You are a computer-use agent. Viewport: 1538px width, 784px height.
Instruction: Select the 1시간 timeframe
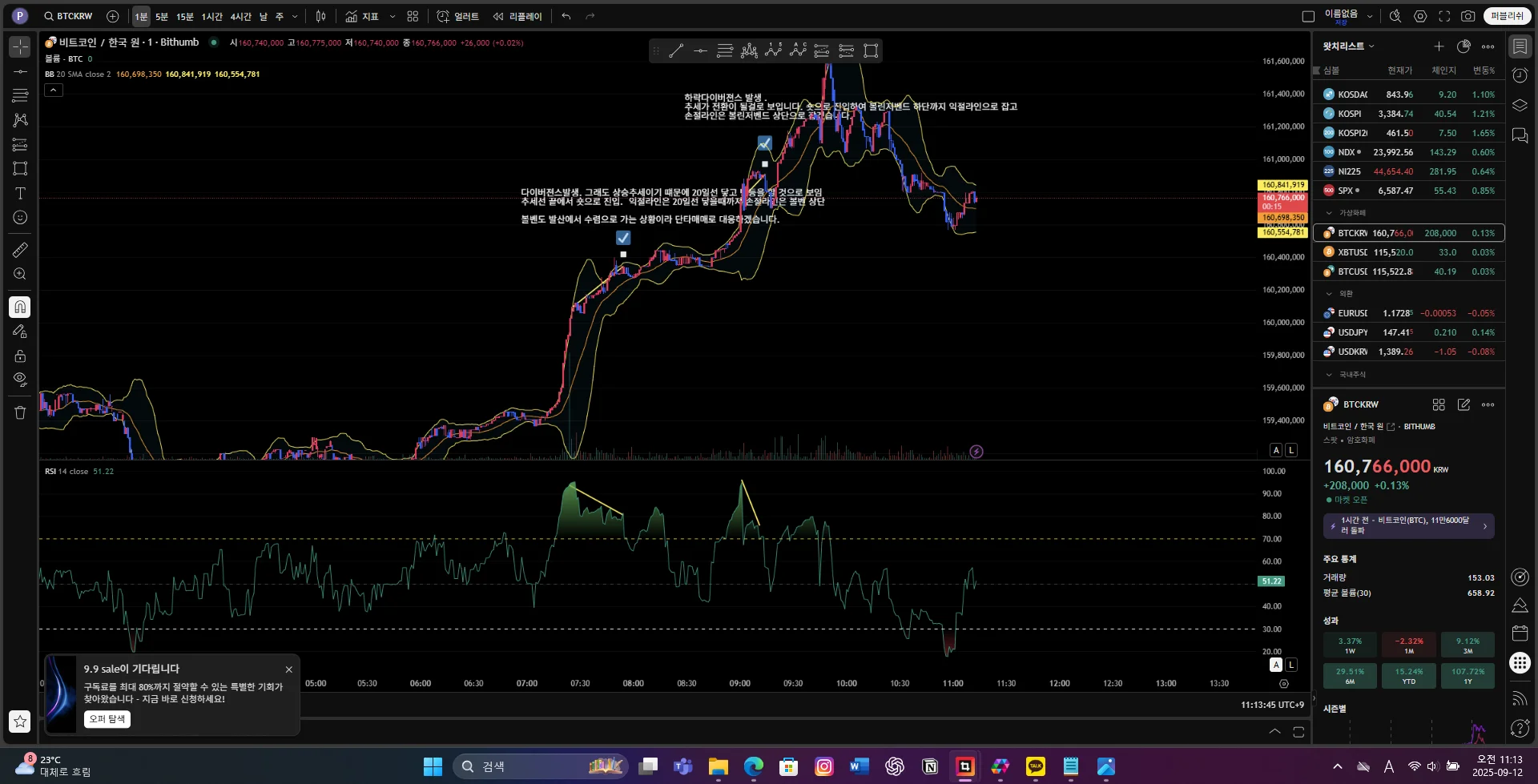(x=212, y=16)
